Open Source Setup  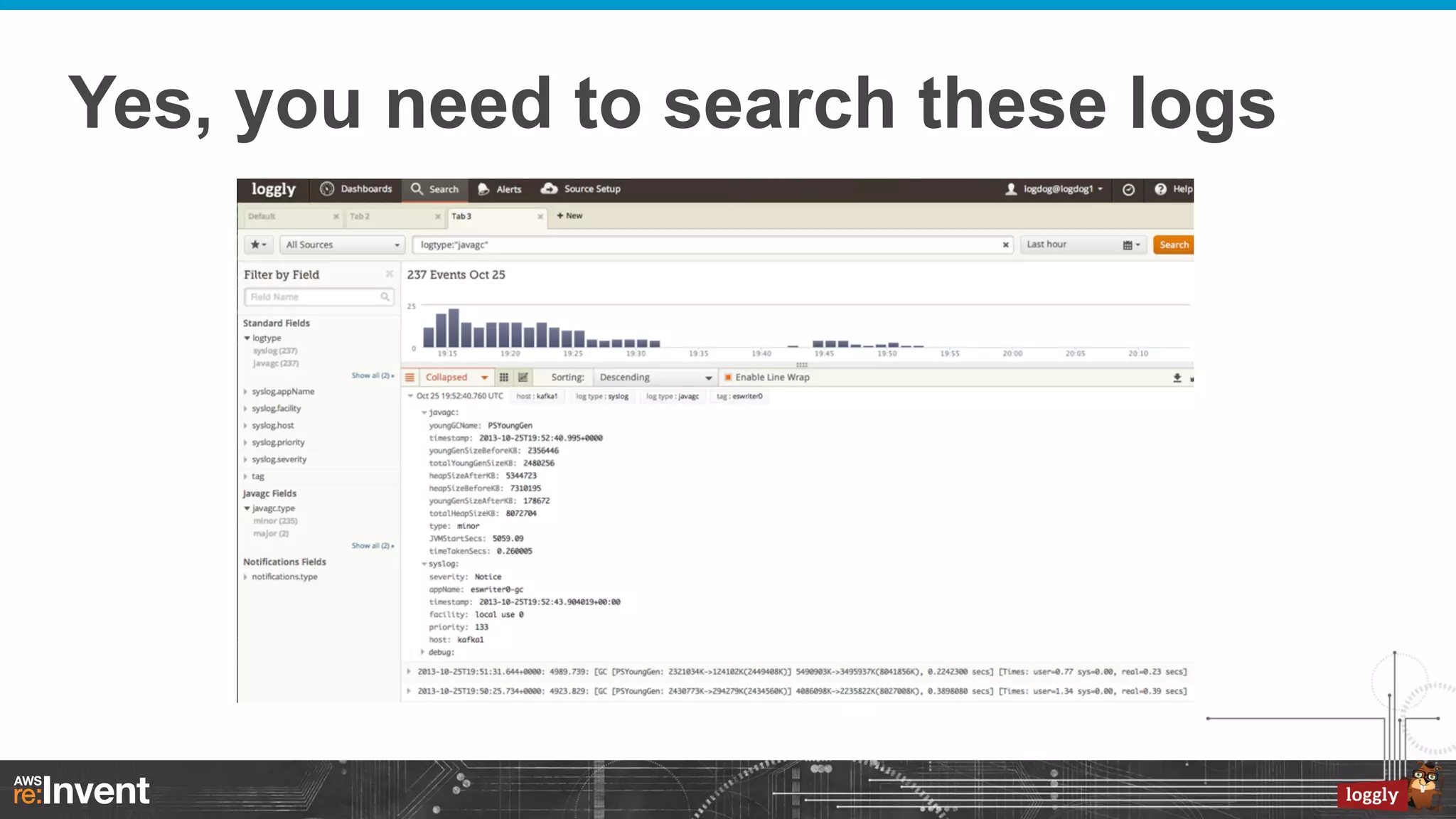click(x=581, y=189)
